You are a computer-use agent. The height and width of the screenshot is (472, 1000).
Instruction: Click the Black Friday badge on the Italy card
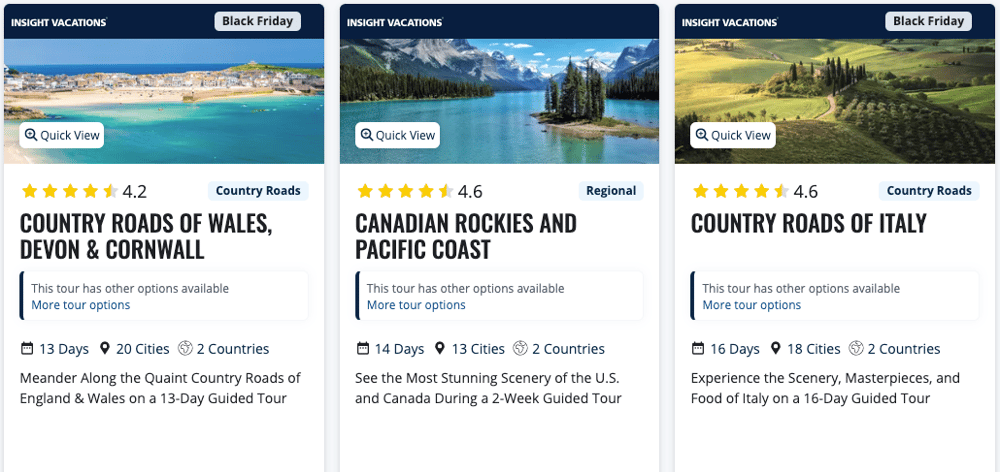pos(929,21)
